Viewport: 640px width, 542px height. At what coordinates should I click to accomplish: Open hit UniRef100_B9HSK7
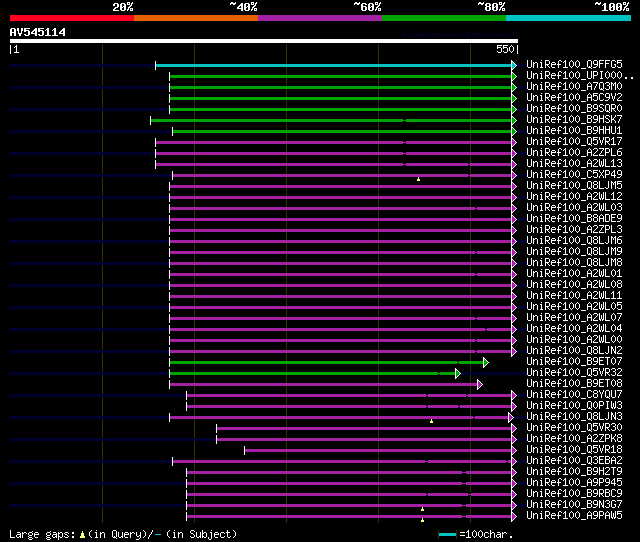pyautogui.click(x=574, y=120)
